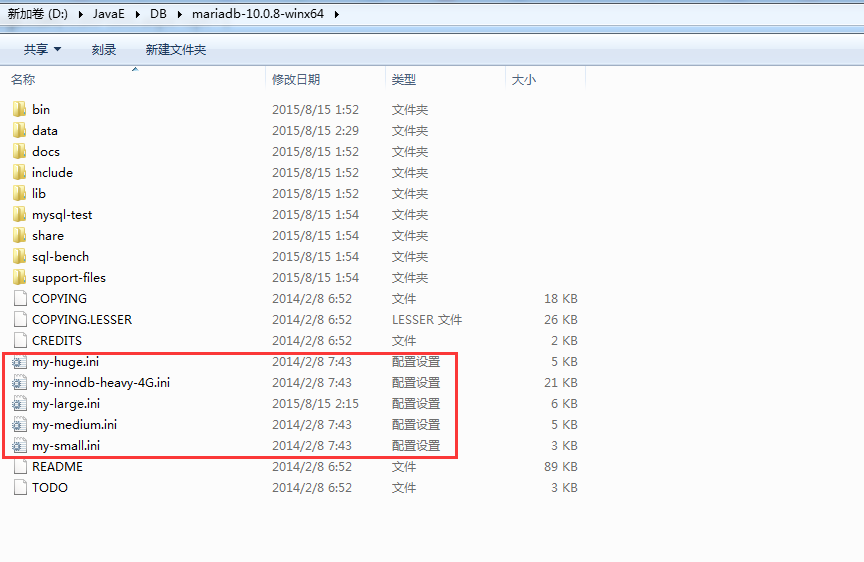
Task: Click the 刻录 toolbar button
Action: tap(104, 50)
